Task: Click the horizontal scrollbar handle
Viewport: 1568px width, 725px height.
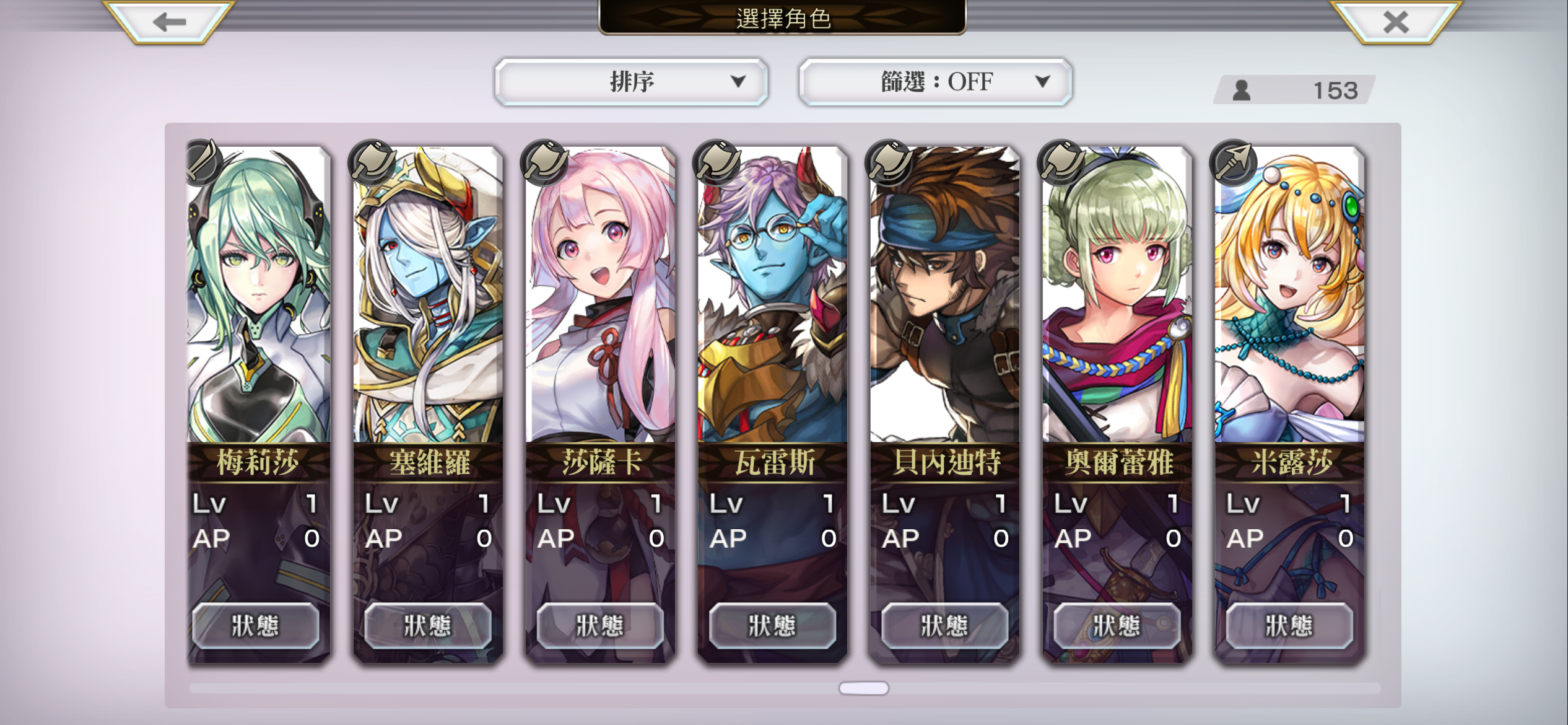Action: point(864,688)
